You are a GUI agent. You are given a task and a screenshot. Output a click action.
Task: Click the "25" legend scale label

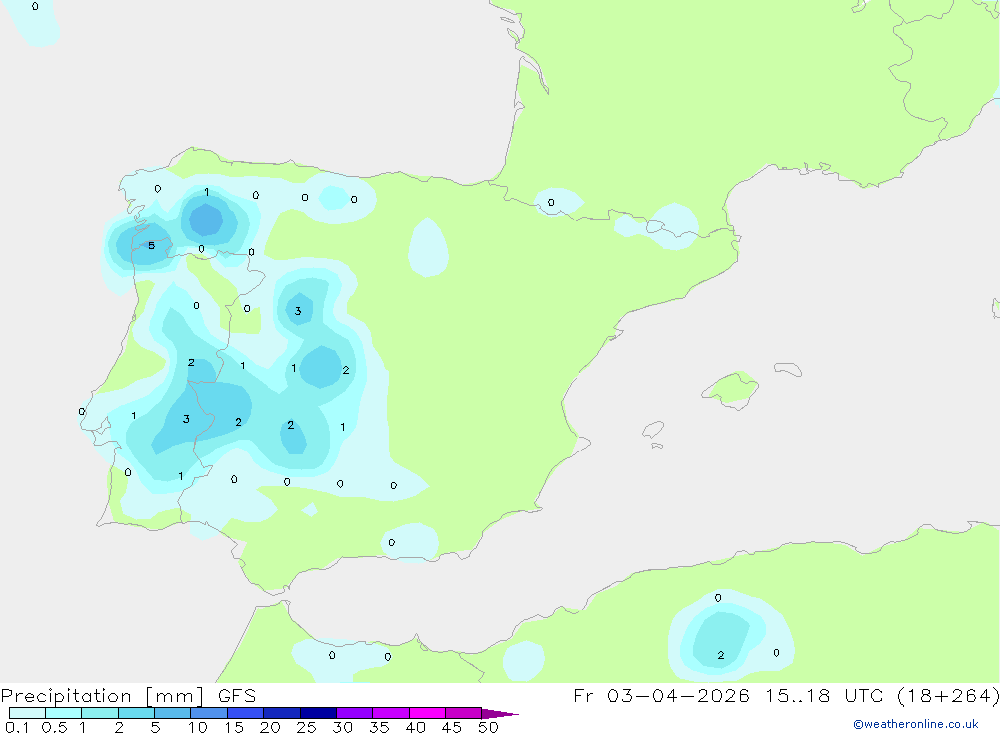(x=306, y=727)
